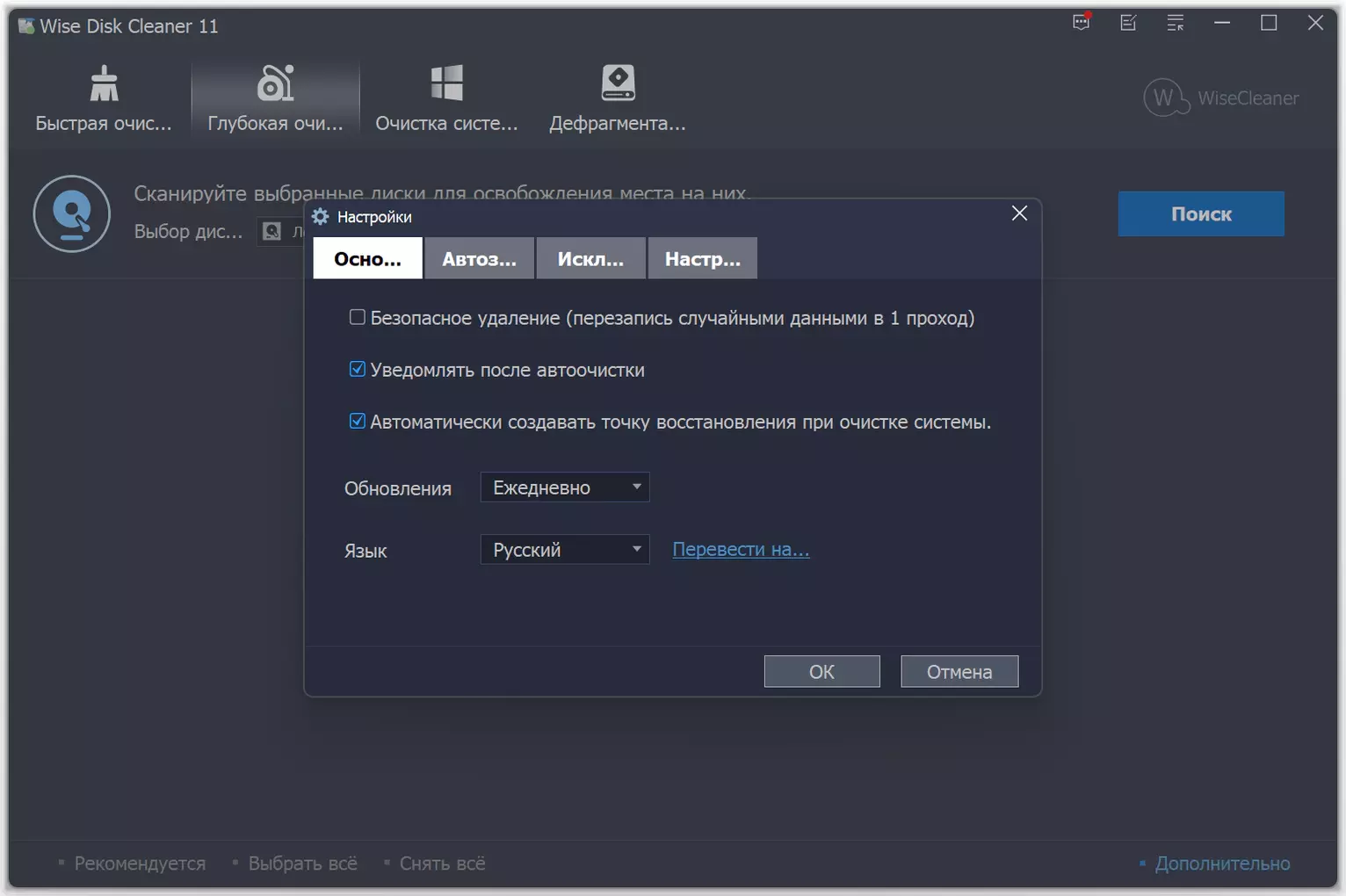1346x896 pixels.
Task: Click the settings gear icon in Настройки dialog
Action: 320,216
